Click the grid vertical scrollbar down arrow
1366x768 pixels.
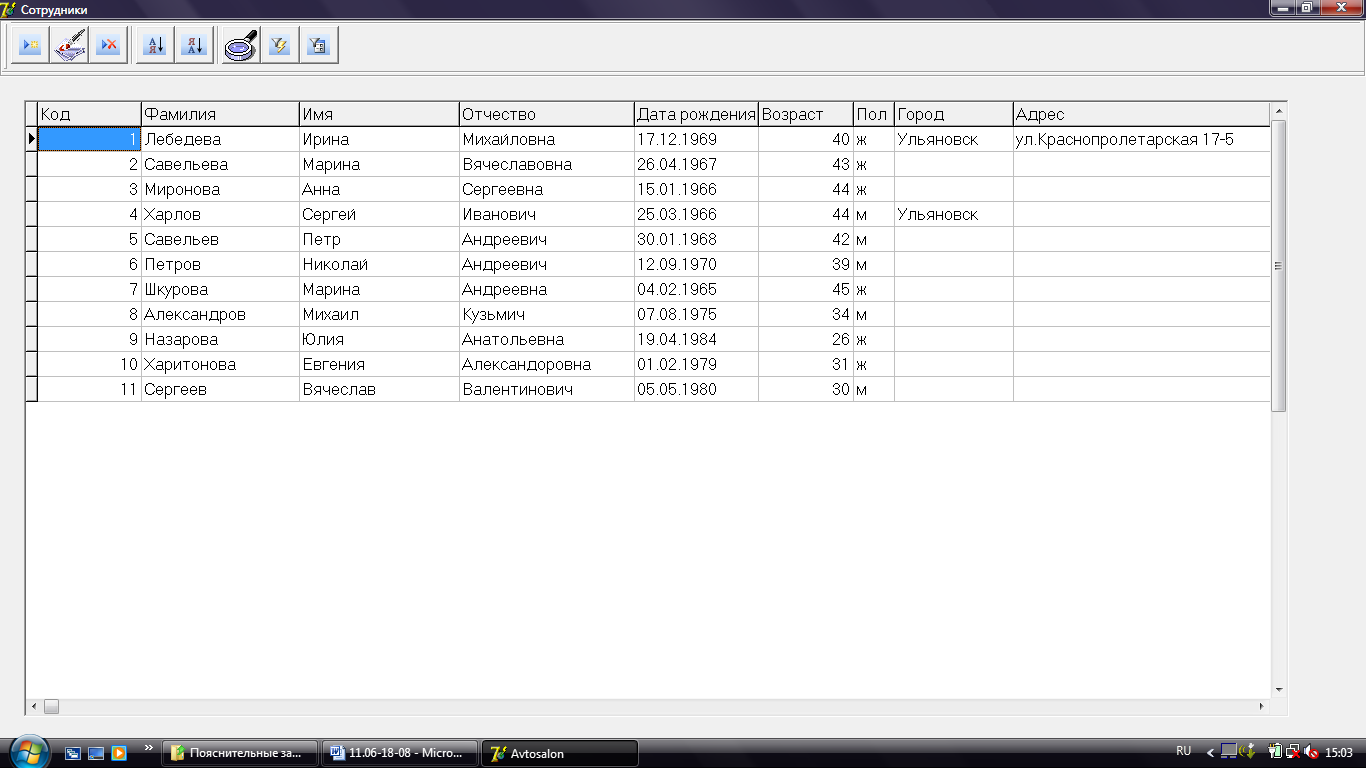coord(1279,690)
